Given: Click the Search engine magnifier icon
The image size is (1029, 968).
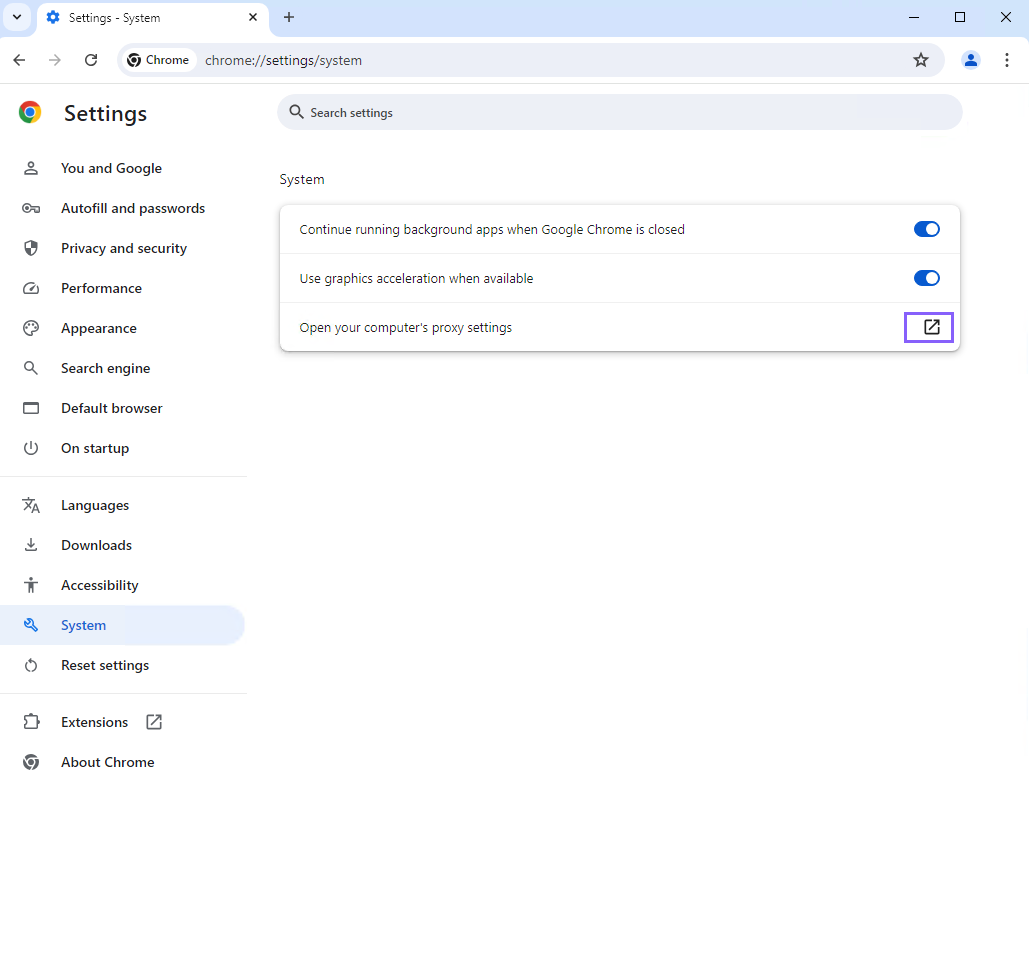Looking at the screenshot, I should [x=31, y=368].
